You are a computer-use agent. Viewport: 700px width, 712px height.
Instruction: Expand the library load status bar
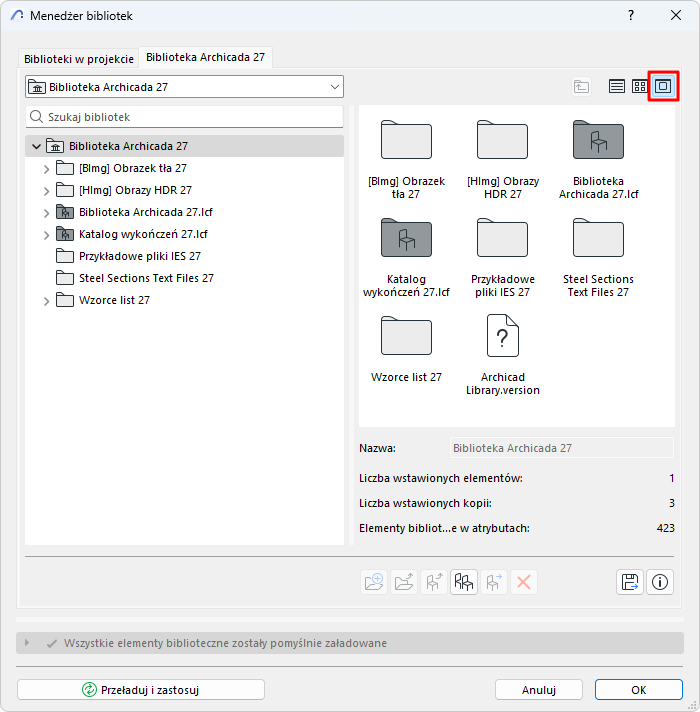point(27,643)
